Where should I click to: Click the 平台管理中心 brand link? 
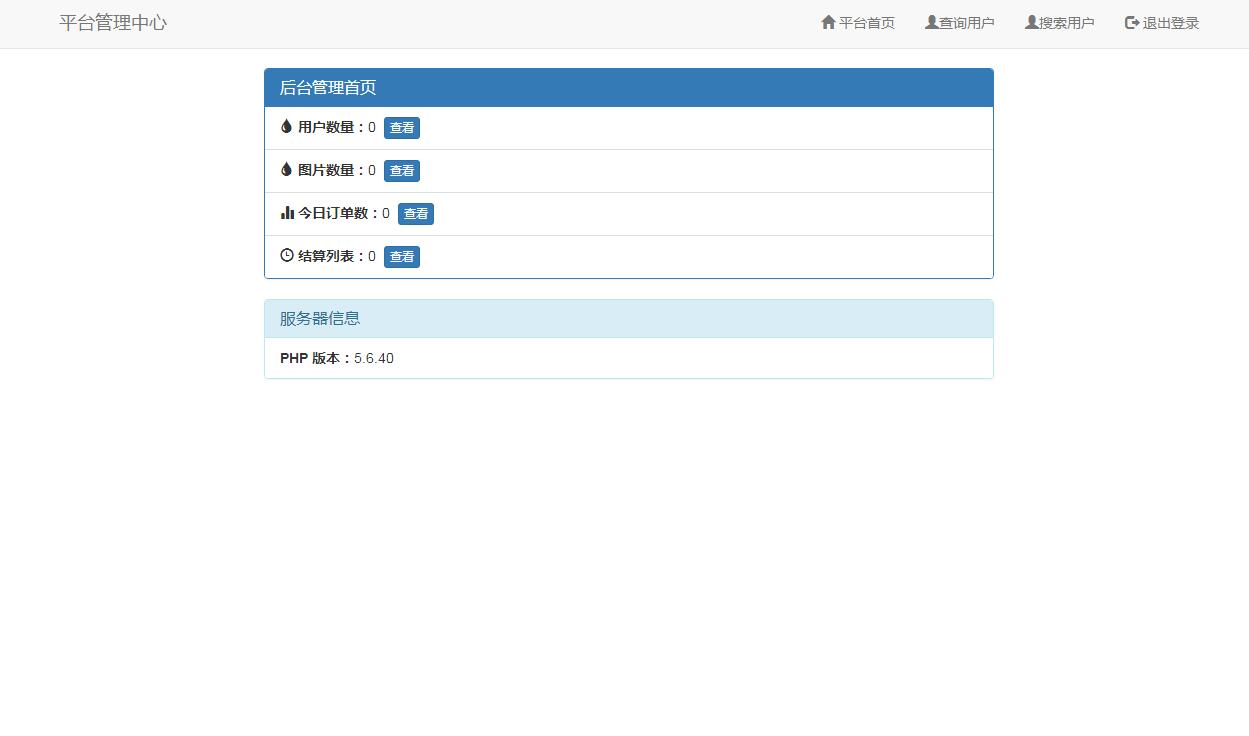point(113,23)
